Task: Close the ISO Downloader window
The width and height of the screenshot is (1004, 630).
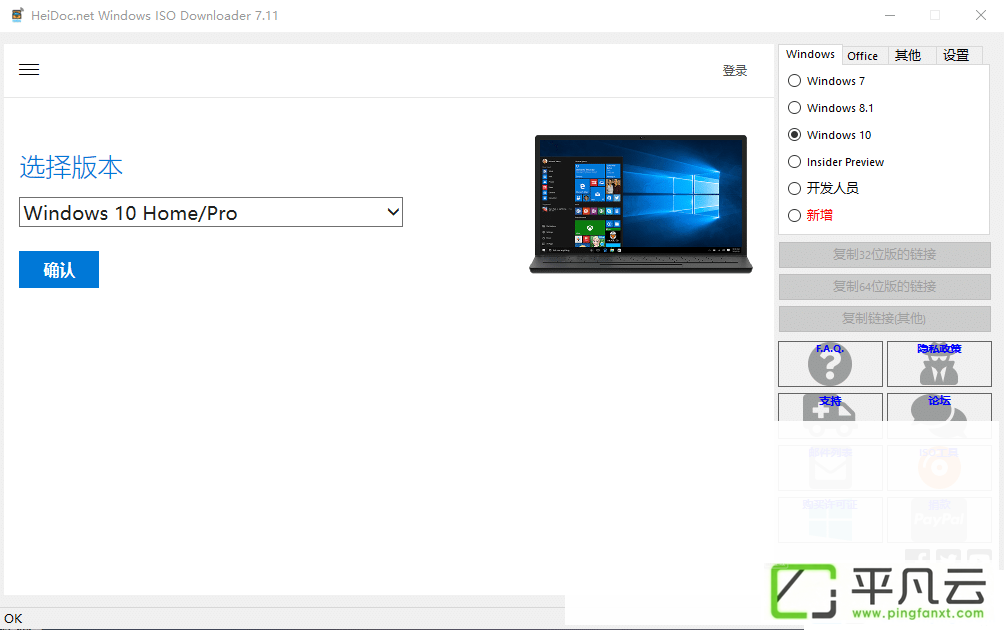Action: (x=980, y=15)
